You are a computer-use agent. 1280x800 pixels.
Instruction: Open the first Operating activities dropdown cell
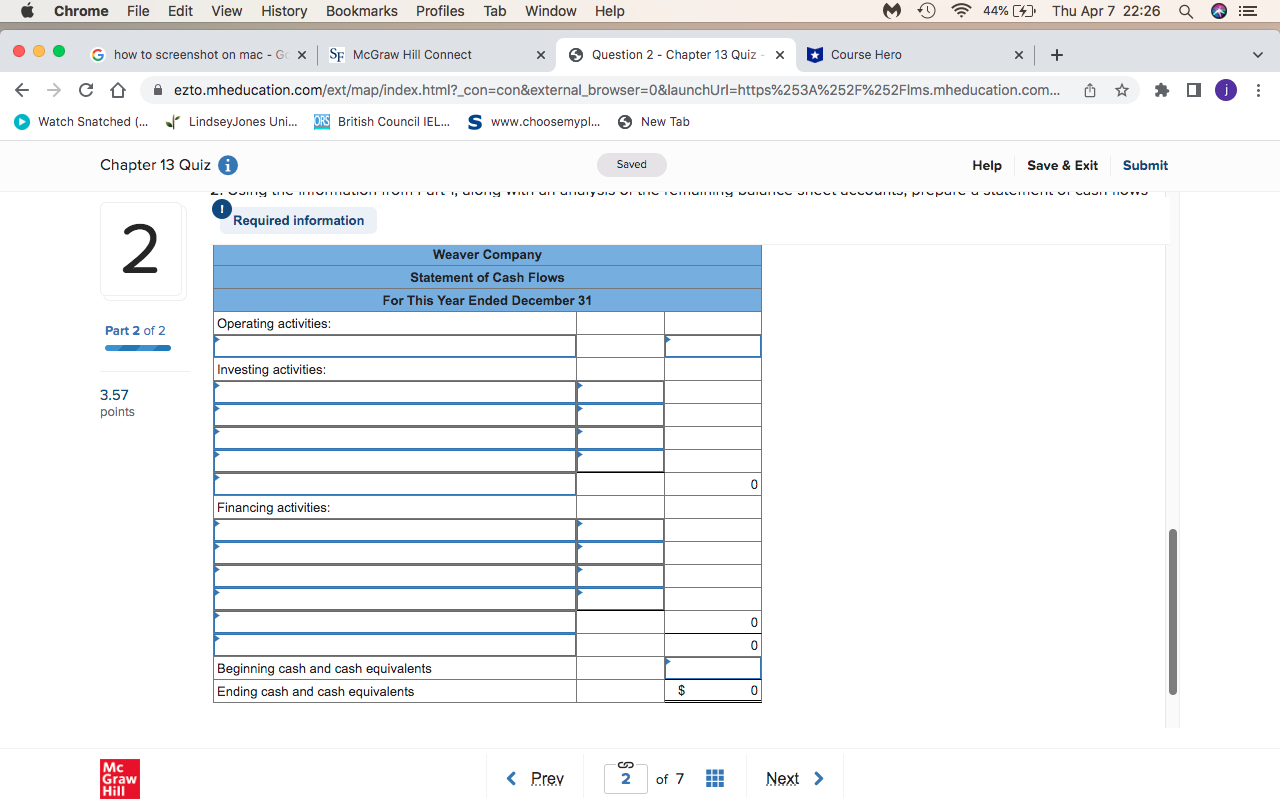tap(394, 345)
